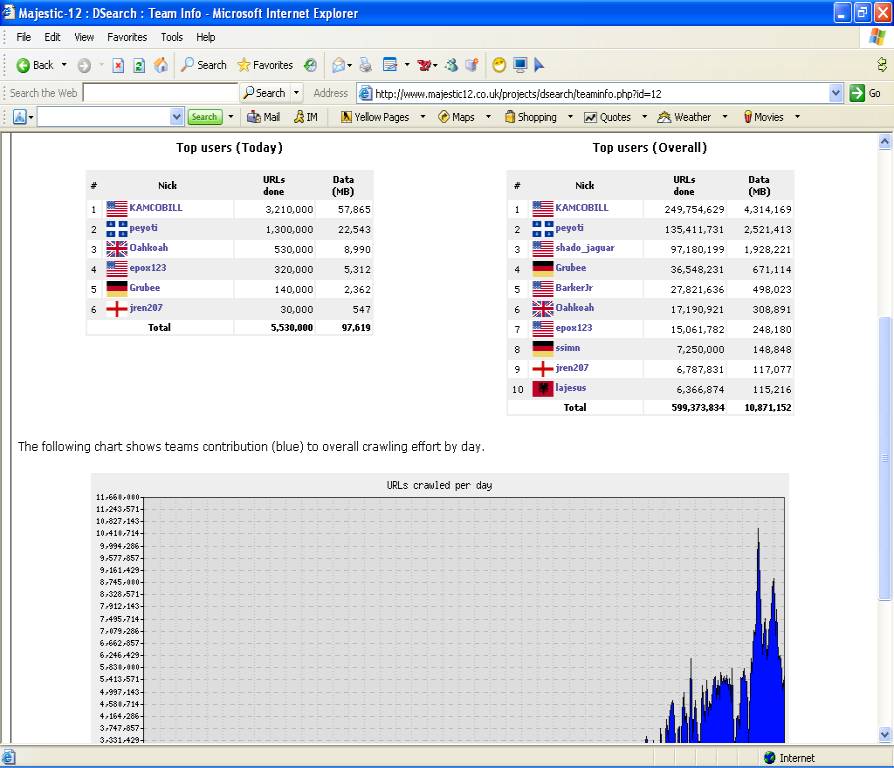The image size is (894, 768).
Task: Stop loading with the red X page icon
Action: [x=118, y=66]
